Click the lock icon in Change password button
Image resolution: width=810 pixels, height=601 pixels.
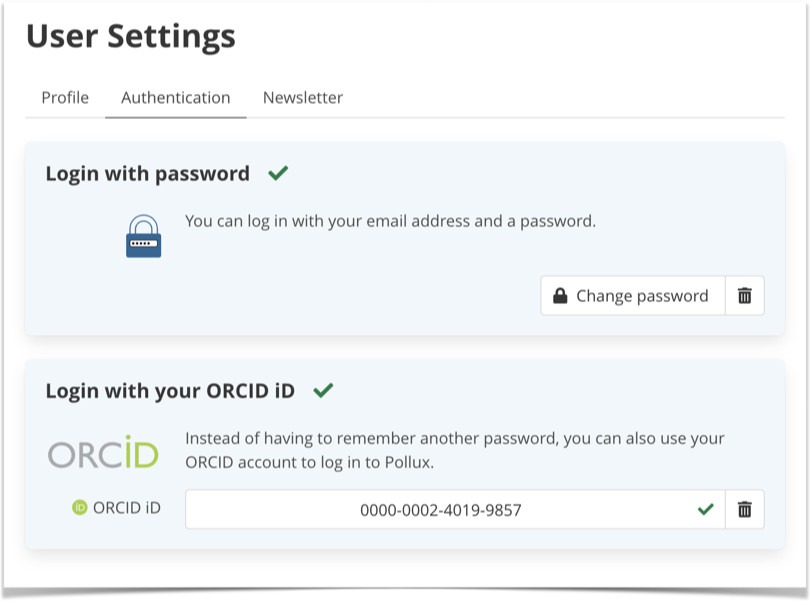click(x=560, y=296)
